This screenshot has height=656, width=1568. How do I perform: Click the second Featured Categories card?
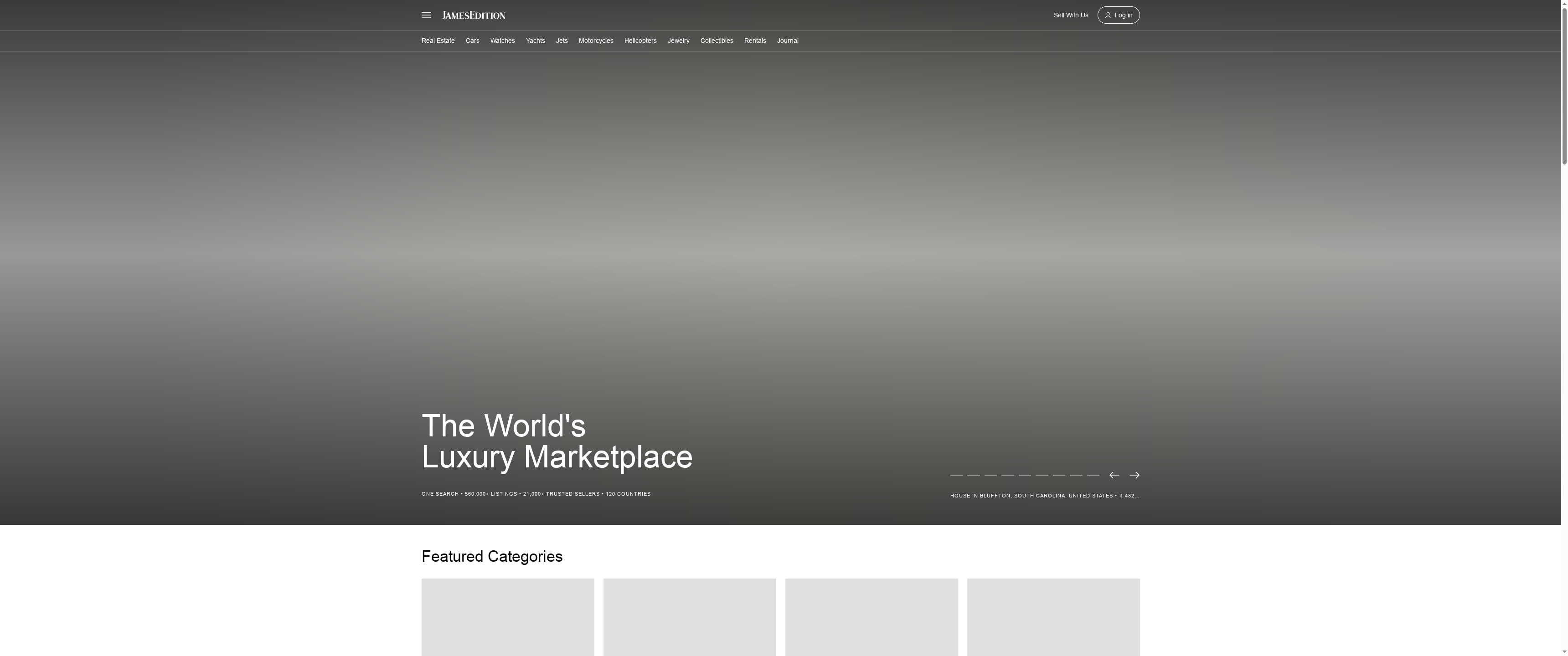pos(690,617)
